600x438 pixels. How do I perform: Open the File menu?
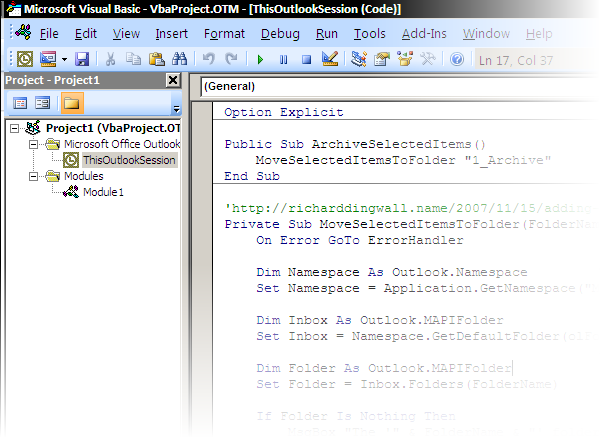coord(49,34)
